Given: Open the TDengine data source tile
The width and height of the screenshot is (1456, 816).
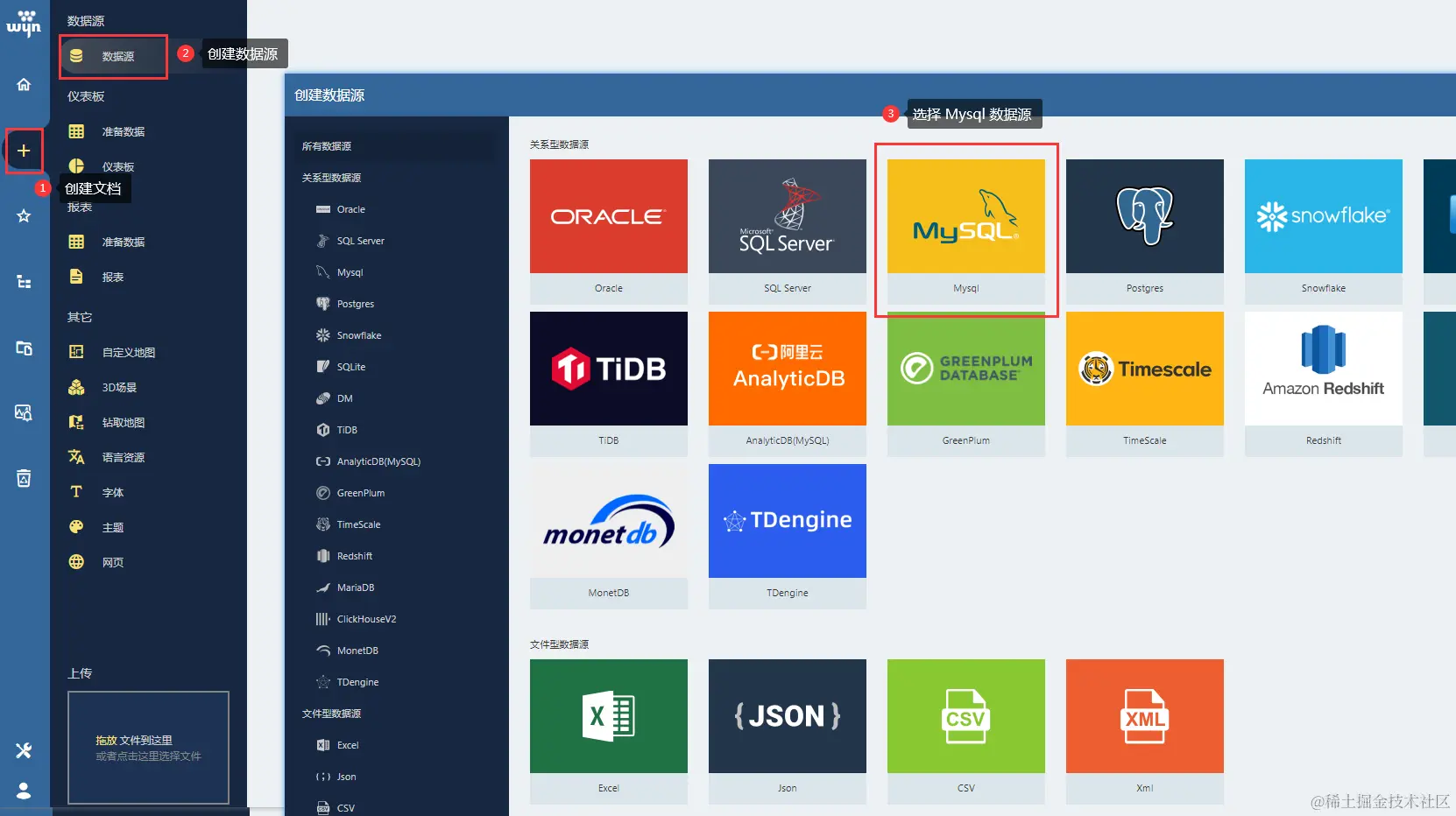Looking at the screenshot, I should (x=788, y=536).
